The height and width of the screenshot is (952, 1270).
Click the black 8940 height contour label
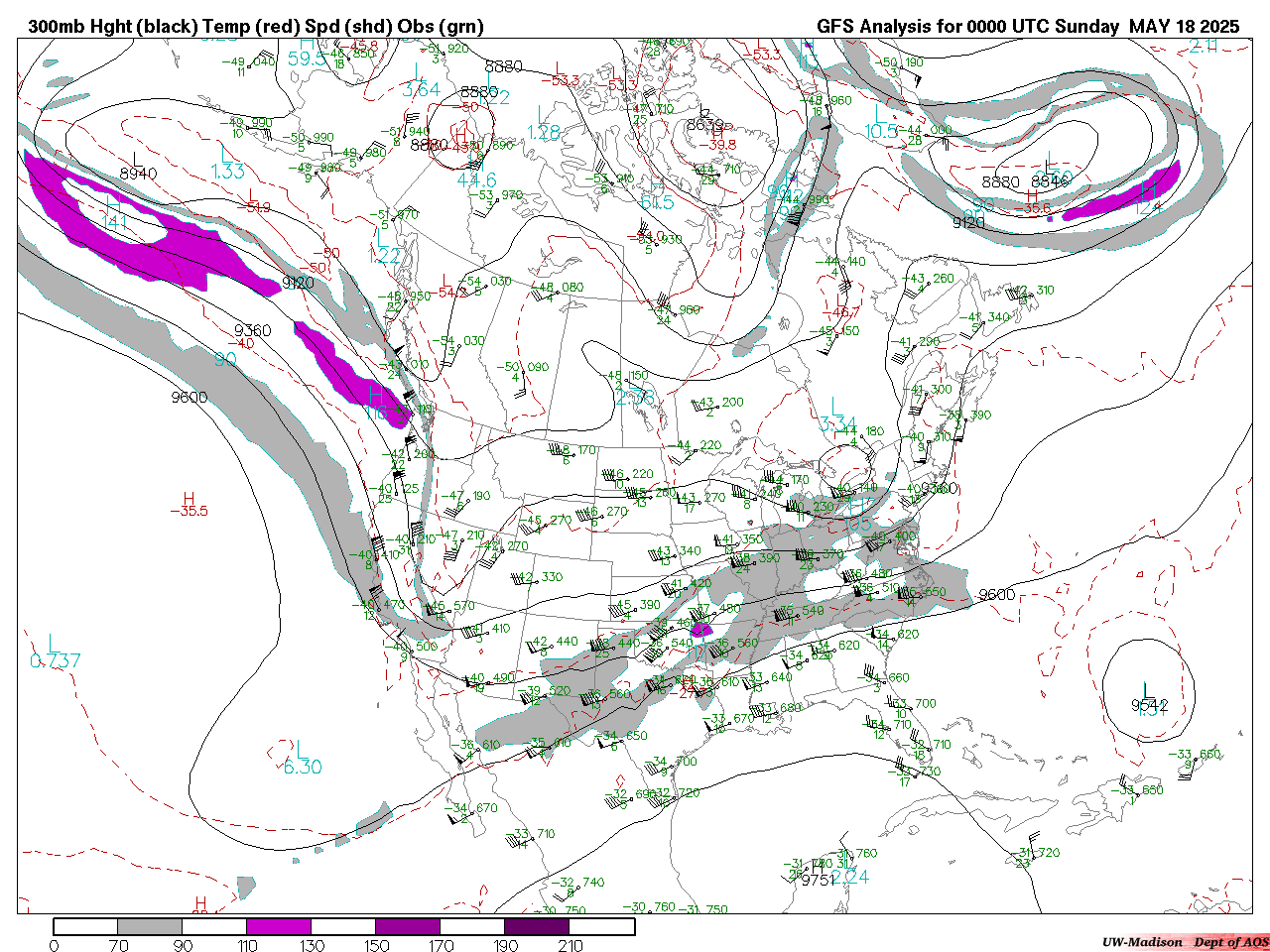point(138,174)
